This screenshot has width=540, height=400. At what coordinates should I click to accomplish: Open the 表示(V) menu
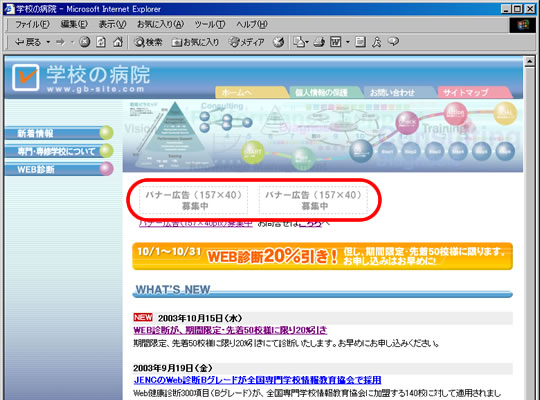(112, 24)
